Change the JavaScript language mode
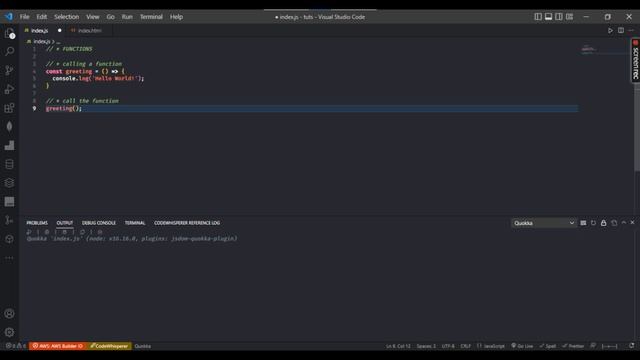640x360 pixels. tap(491, 346)
